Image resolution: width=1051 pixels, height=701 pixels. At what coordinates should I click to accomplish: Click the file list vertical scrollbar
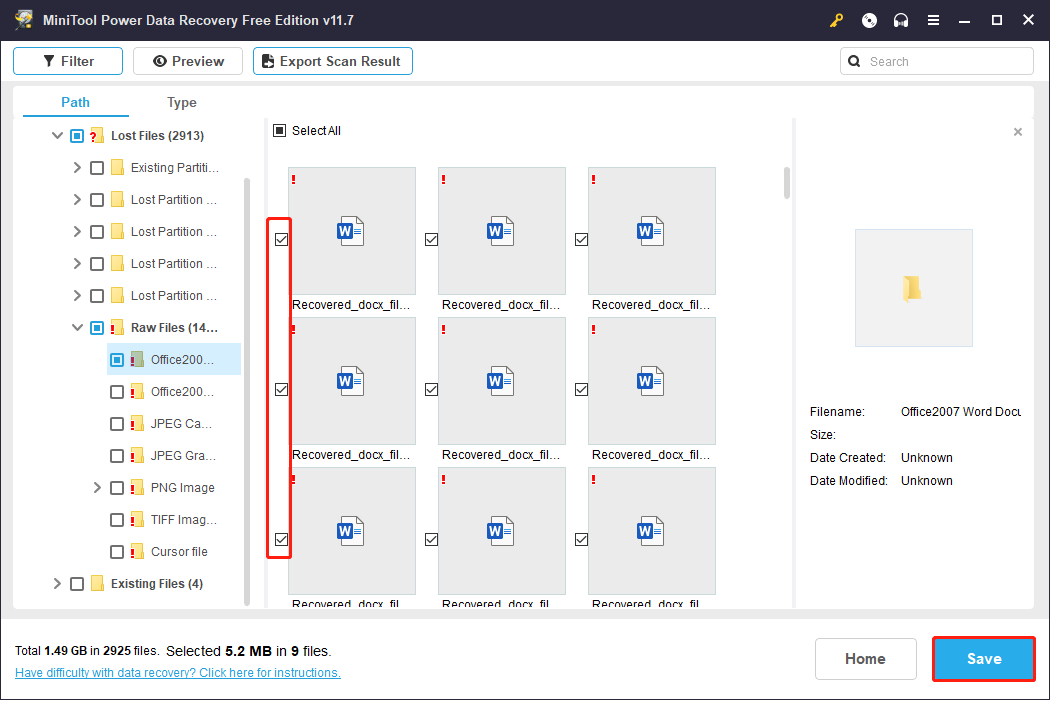coord(787,183)
